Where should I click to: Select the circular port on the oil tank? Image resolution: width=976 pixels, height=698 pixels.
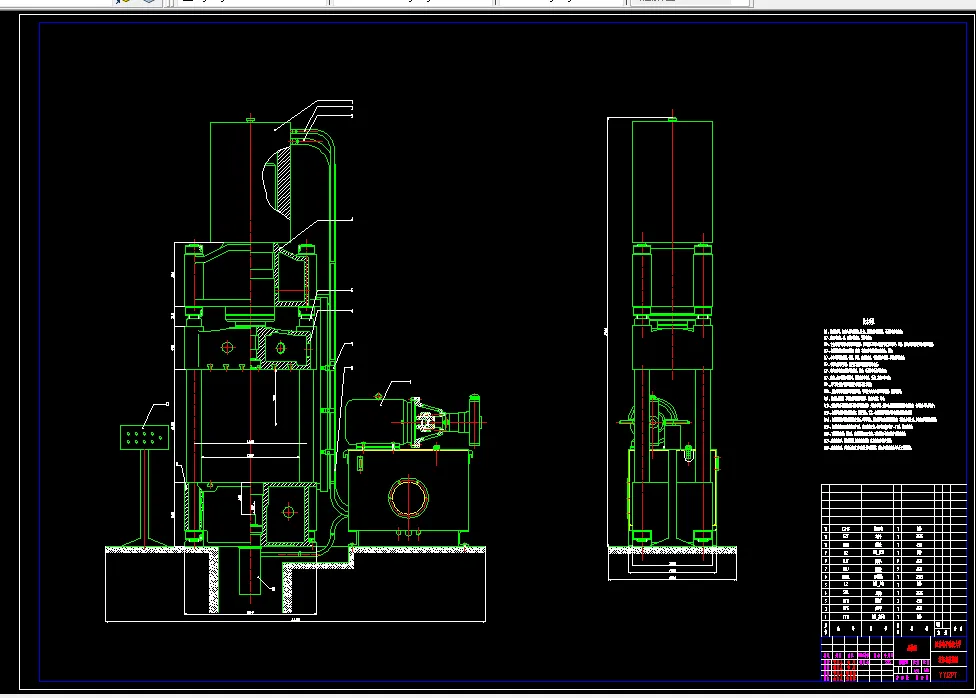pos(408,498)
